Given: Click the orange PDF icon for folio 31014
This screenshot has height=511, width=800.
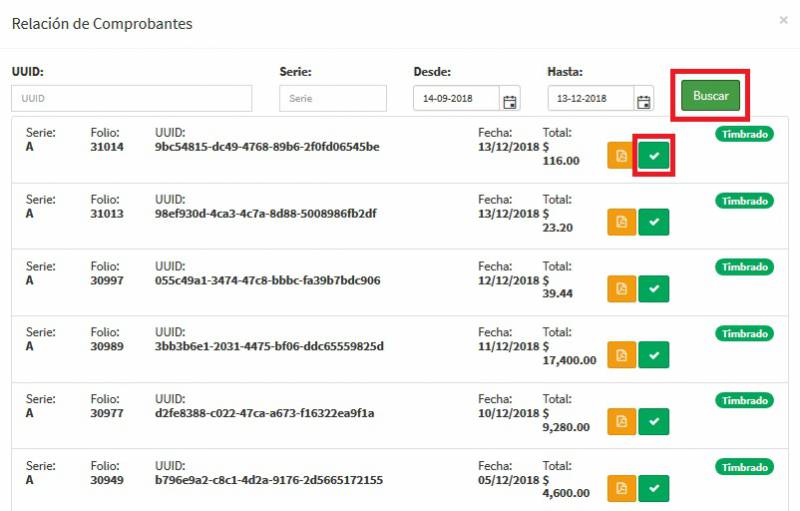Looking at the screenshot, I should point(621,156).
